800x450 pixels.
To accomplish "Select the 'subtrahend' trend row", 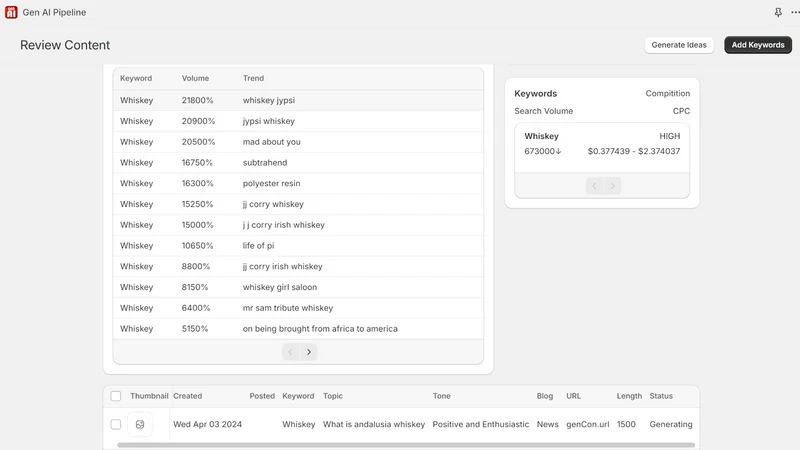I will [298, 163].
